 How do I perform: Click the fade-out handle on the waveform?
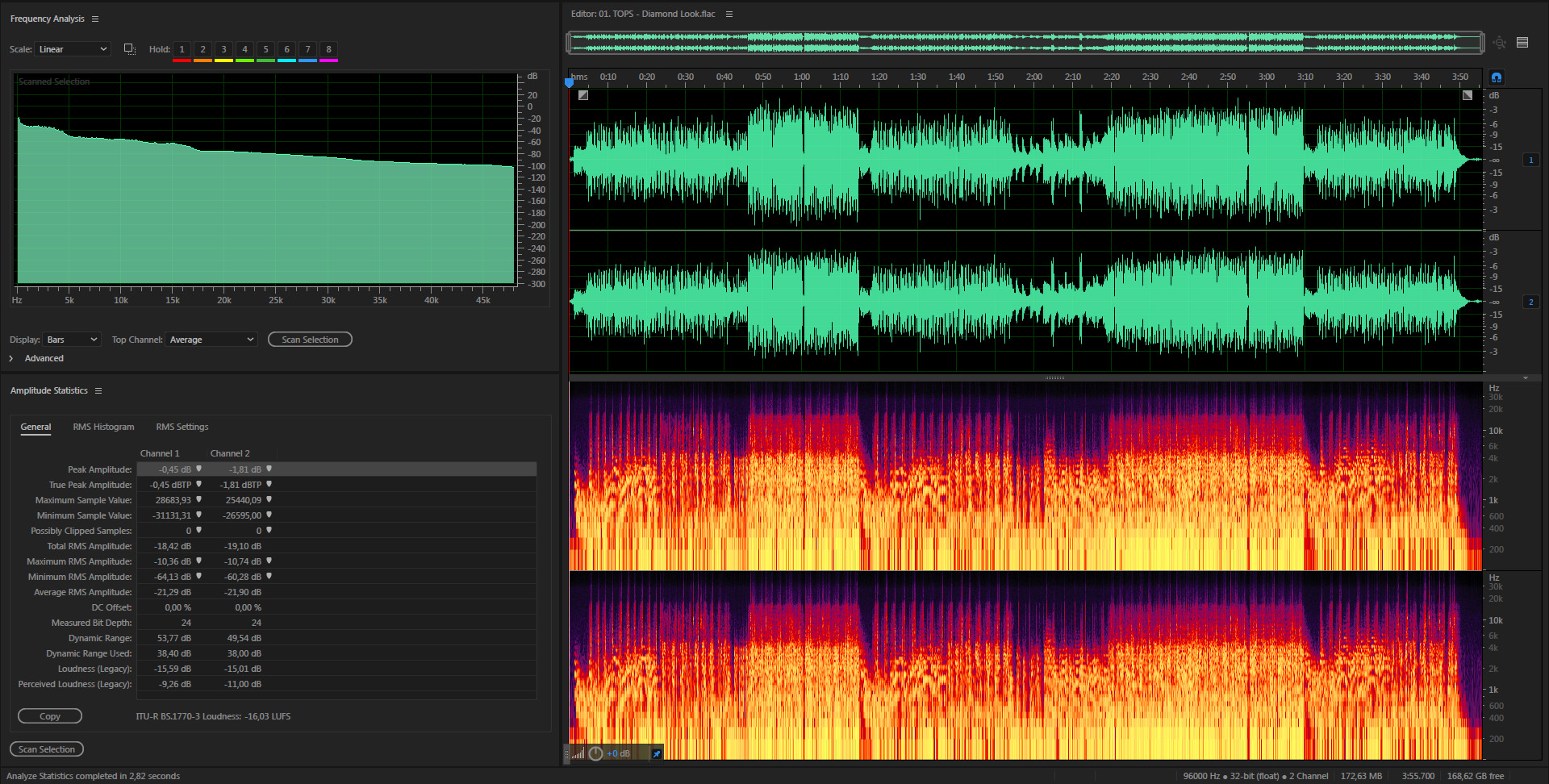coord(1468,95)
